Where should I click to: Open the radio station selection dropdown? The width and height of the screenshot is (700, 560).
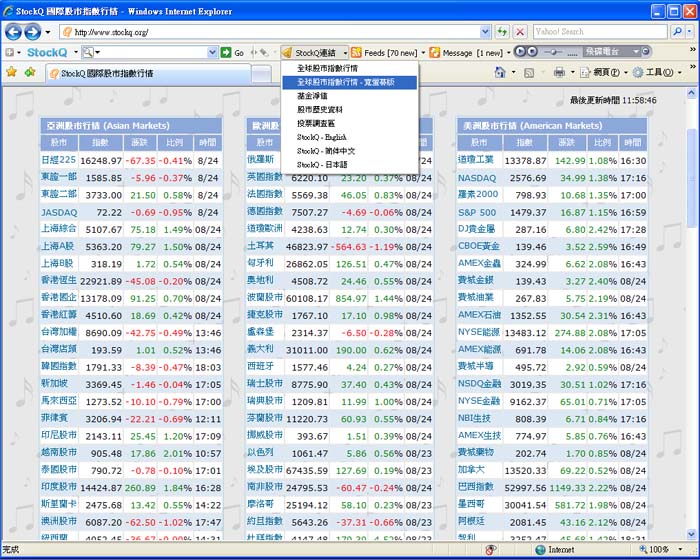[x=636, y=52]
